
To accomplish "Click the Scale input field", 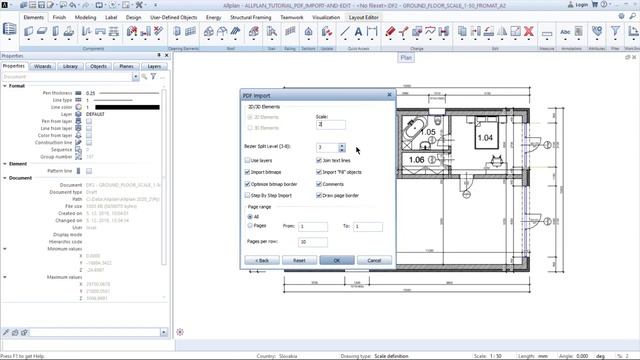I will (331, 124).
